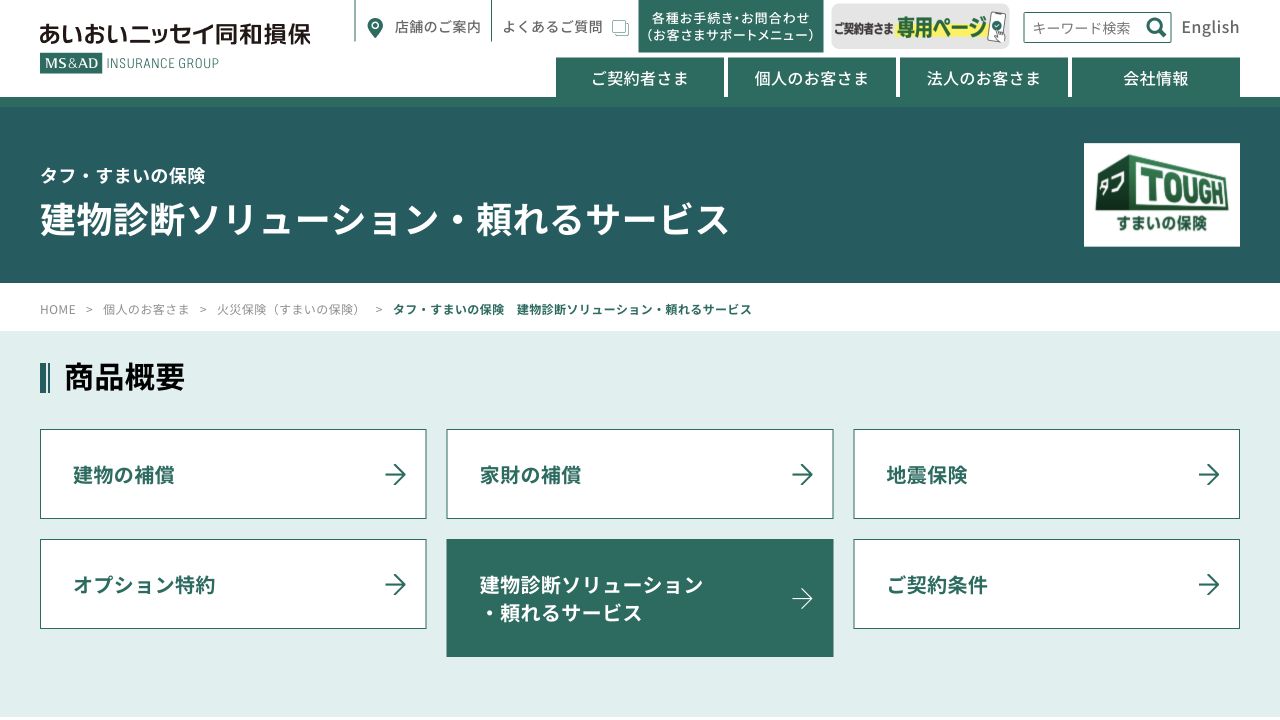Go to 店舗のご案内 page
The width and height of the screenshot is (1280, 720).
(x=437, y=27)
